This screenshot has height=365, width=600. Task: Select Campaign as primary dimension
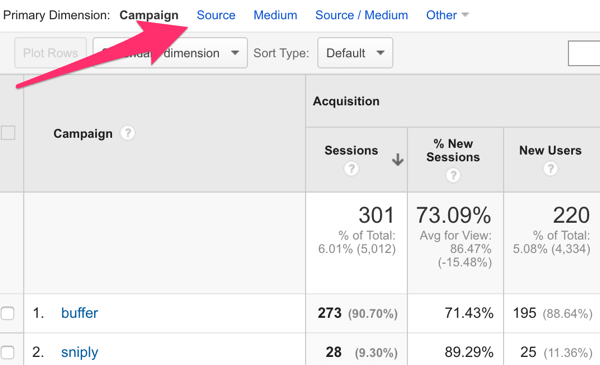pos(149,15)
